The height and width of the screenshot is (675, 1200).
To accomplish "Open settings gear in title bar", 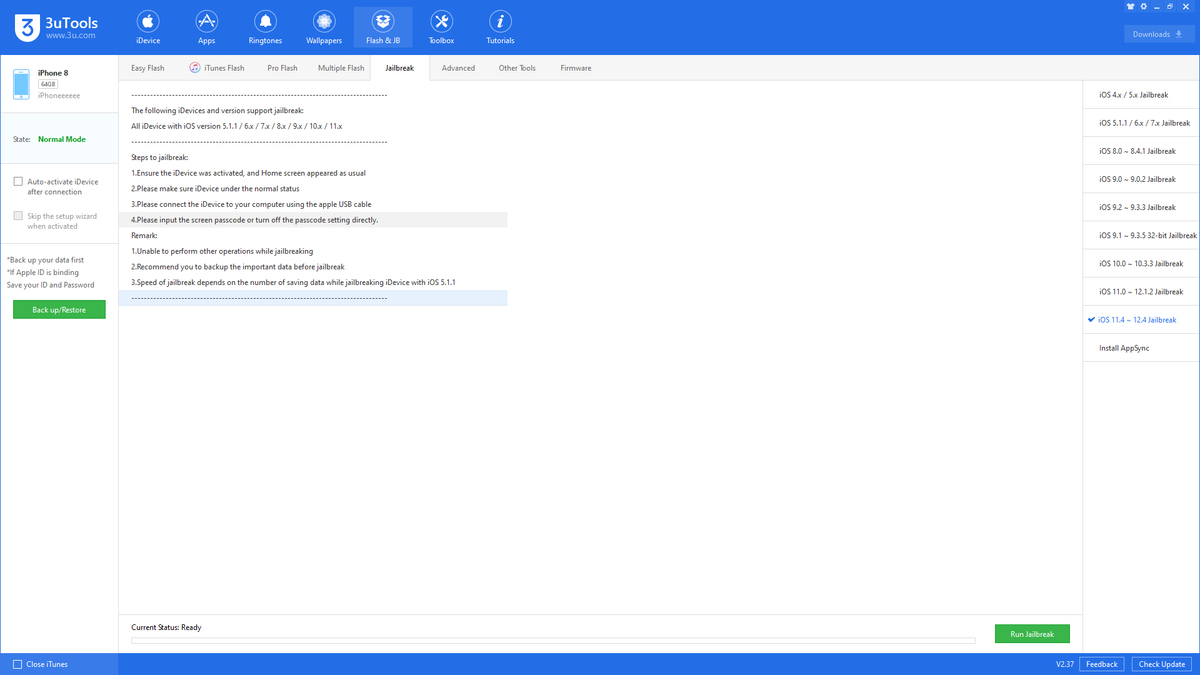I will (x=1143, y=6).
